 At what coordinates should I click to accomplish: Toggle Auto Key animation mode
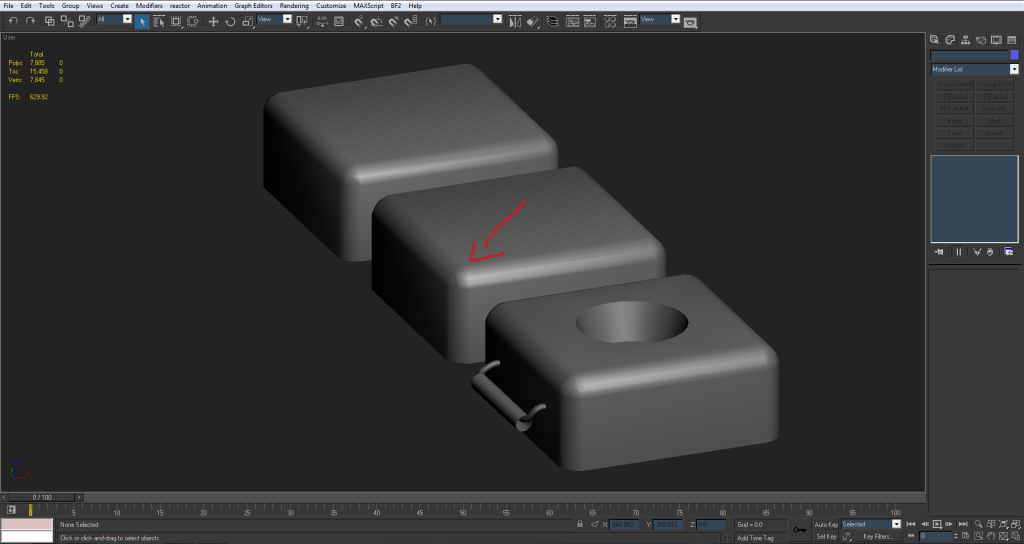825,524
